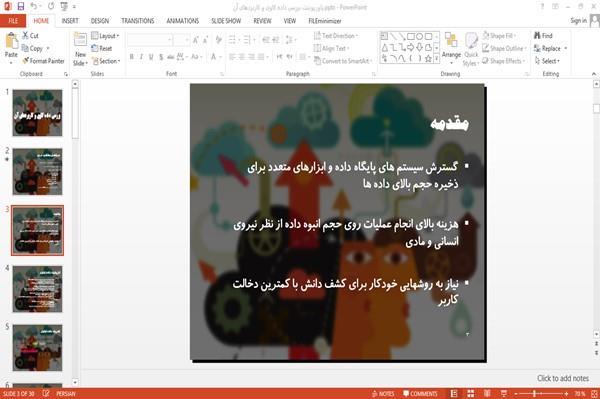The height and width of the screenshot is (399, 600).
Task: Toggle Strikethrough formatting
Action: click(x=171, y=57)
